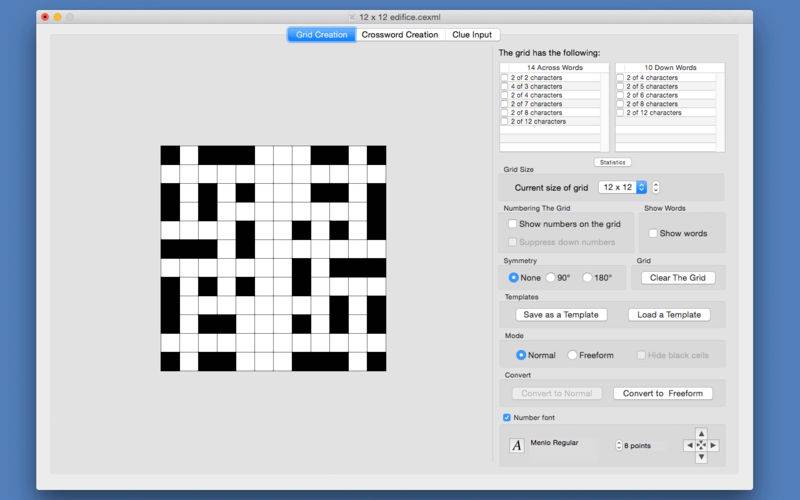This screenshot has height=500, width=800.
Task: Click the up arrow in position pad
Action: (x=701, y=434)
